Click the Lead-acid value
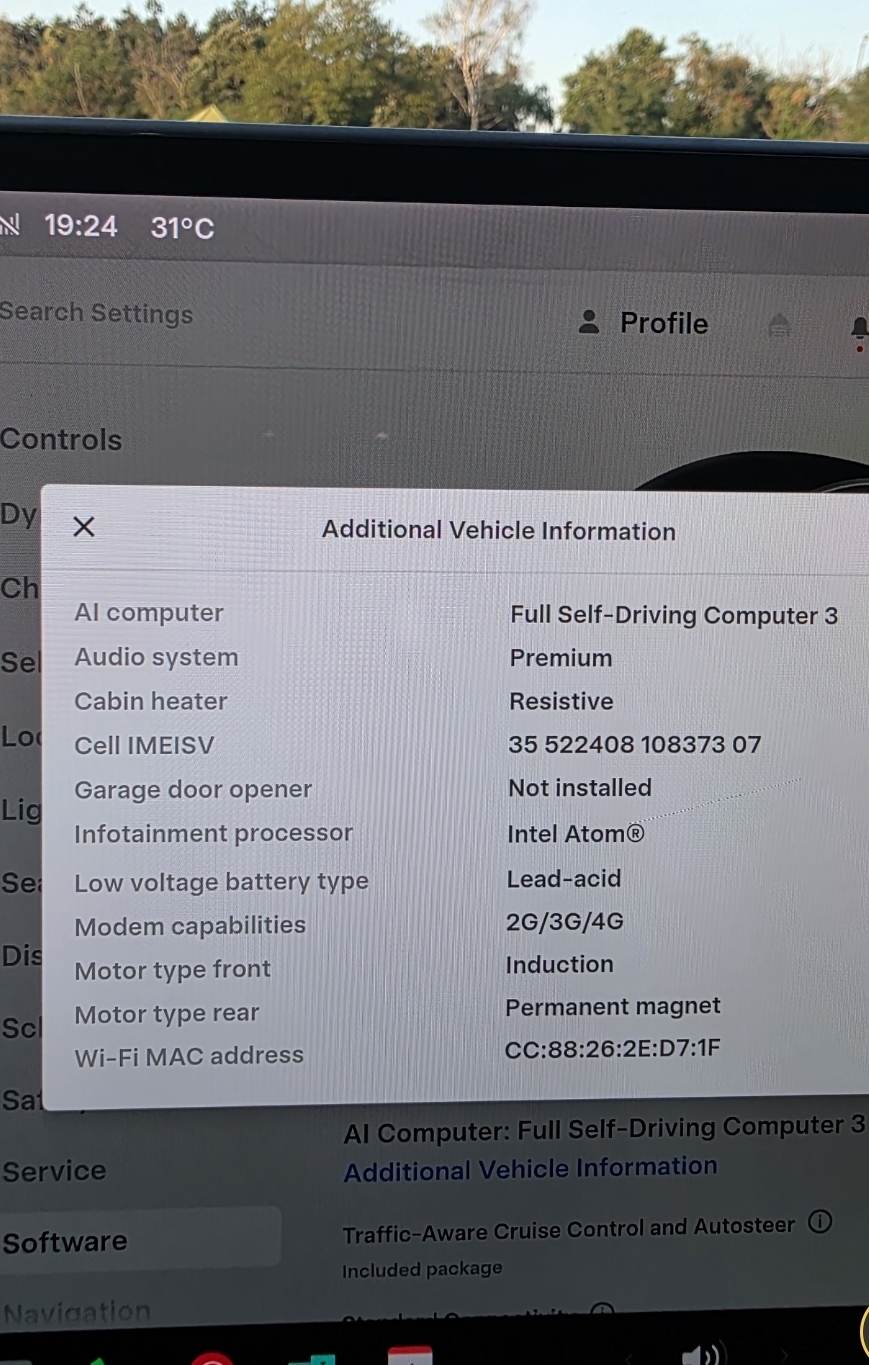The height and width of the screenshot is (1365, 869). click(x=564, y=879)
